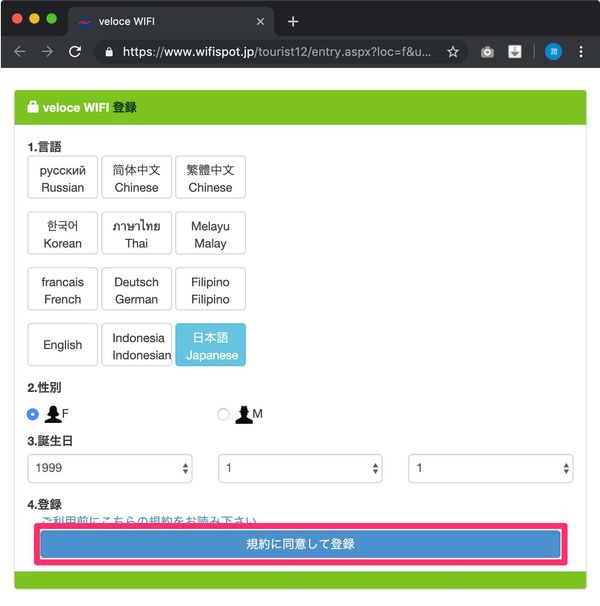This screenshot has width=600, height=606.
Task: Select the M gender radio button
Action: (x=223, y=414)
